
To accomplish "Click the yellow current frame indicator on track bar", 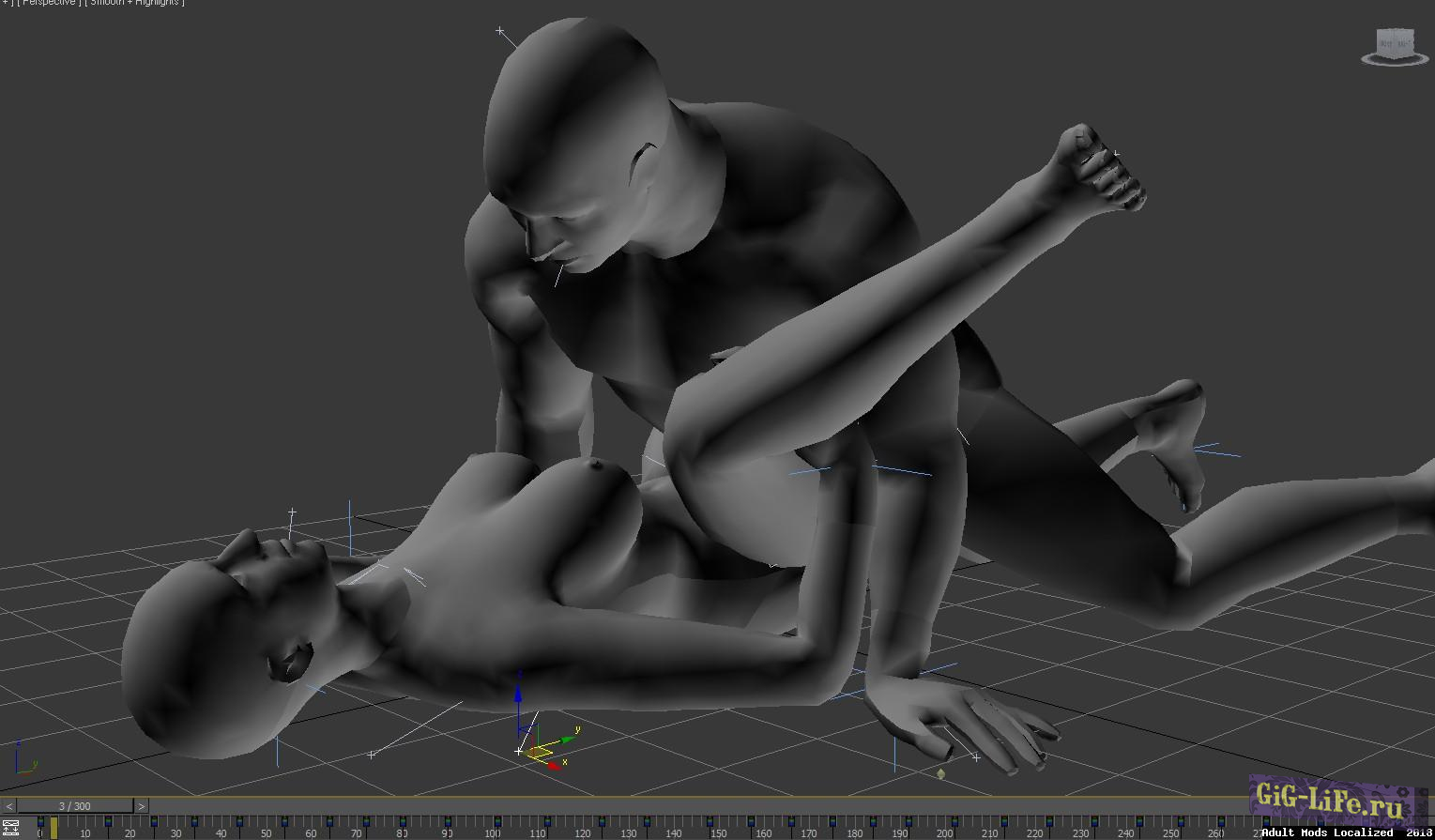I will coord(53,828).
